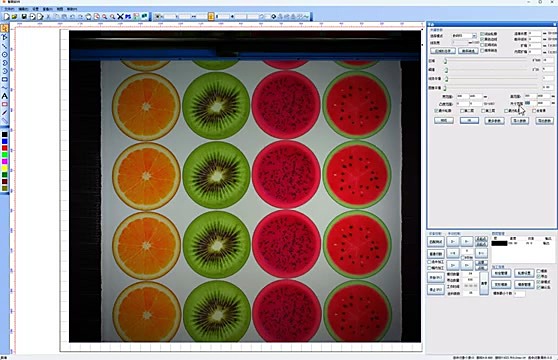This screenshot has height=360, width=558.
Task: Select the red rectangle tool in left toolbar
Action: pos(4,104)
